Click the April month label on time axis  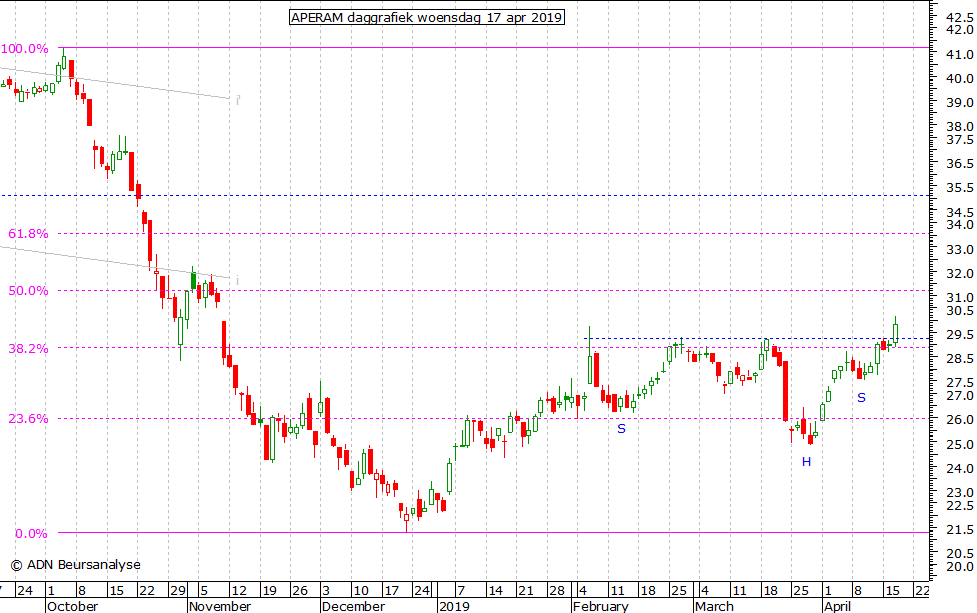tap(837, 606)
